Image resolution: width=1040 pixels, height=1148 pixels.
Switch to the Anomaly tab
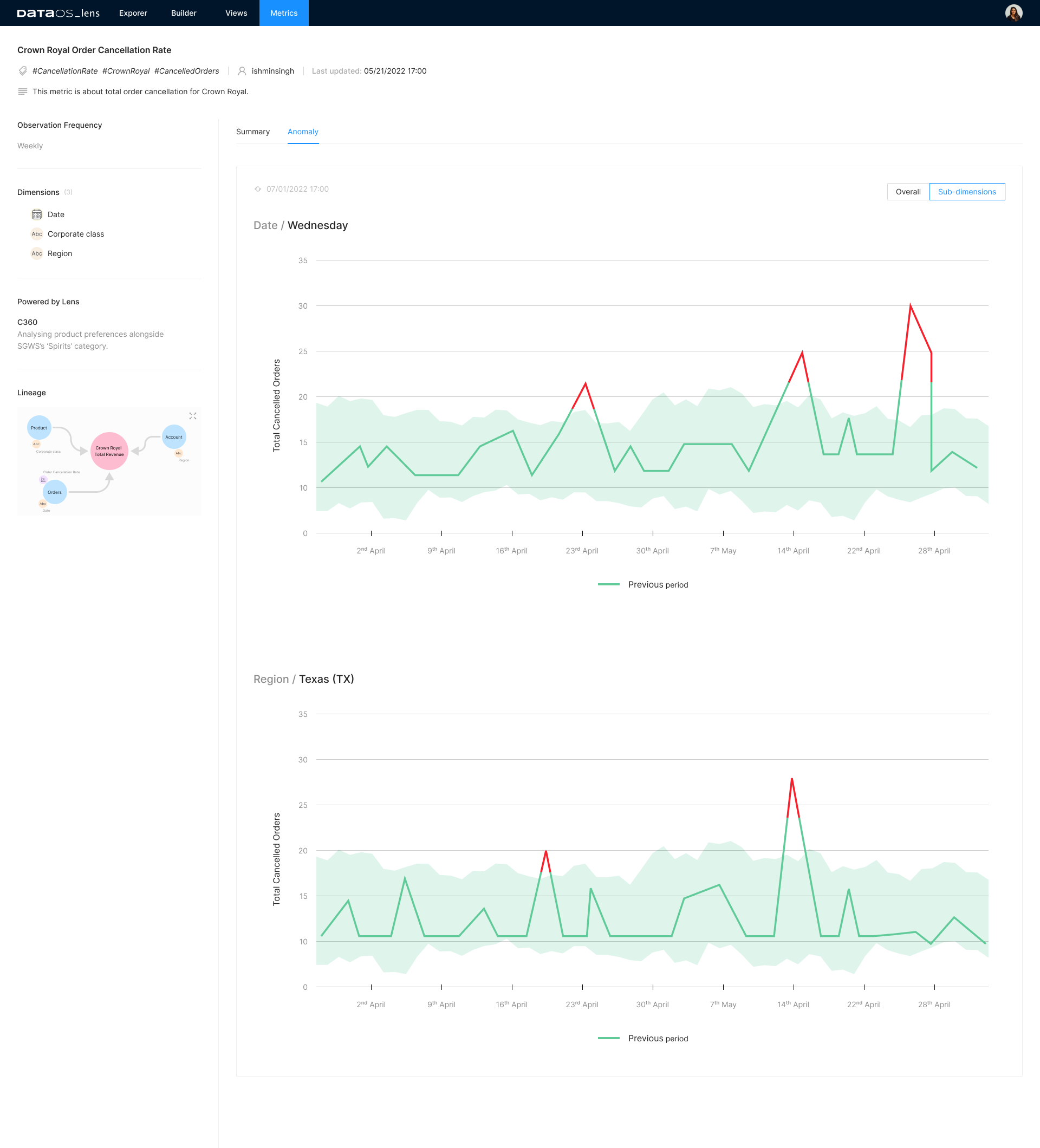[303, 132]
